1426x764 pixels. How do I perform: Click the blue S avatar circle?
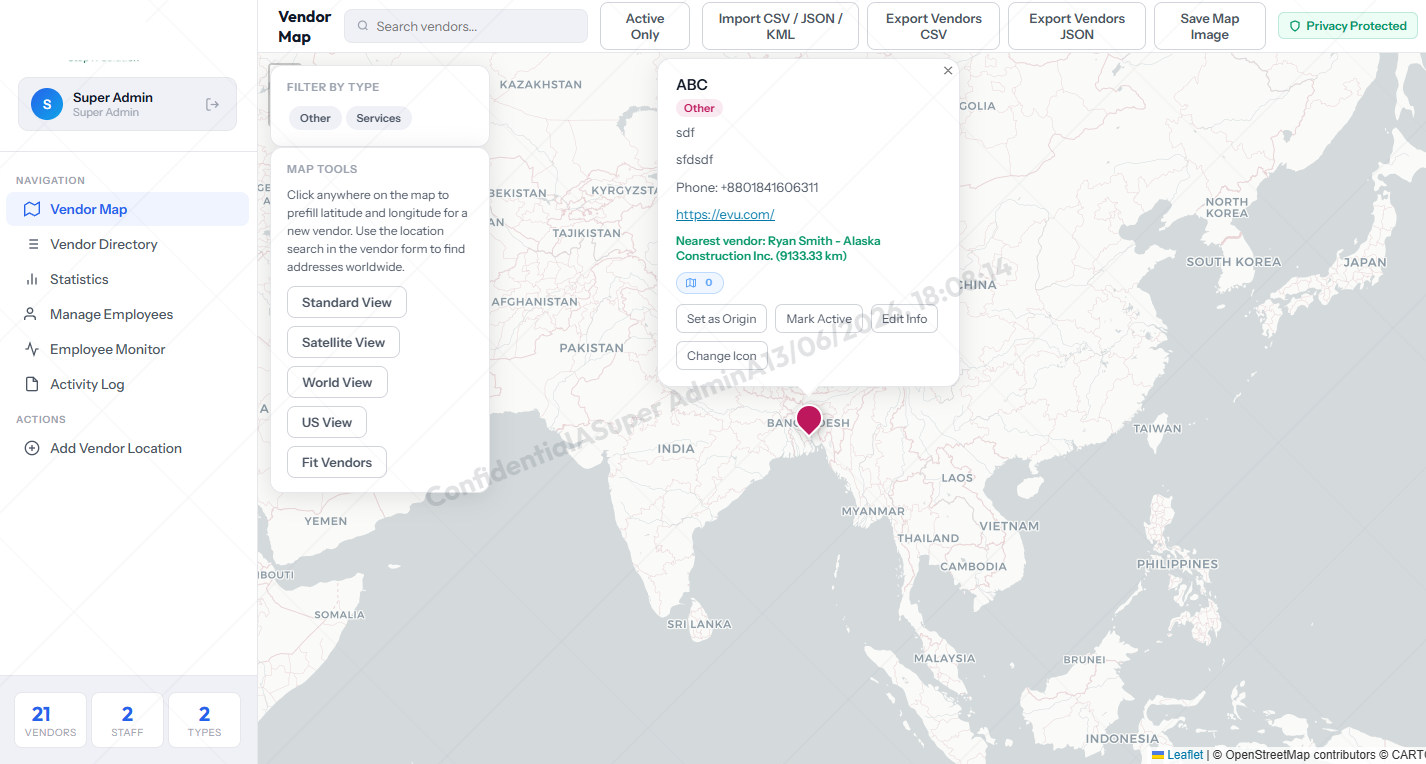tap(47, 104)
